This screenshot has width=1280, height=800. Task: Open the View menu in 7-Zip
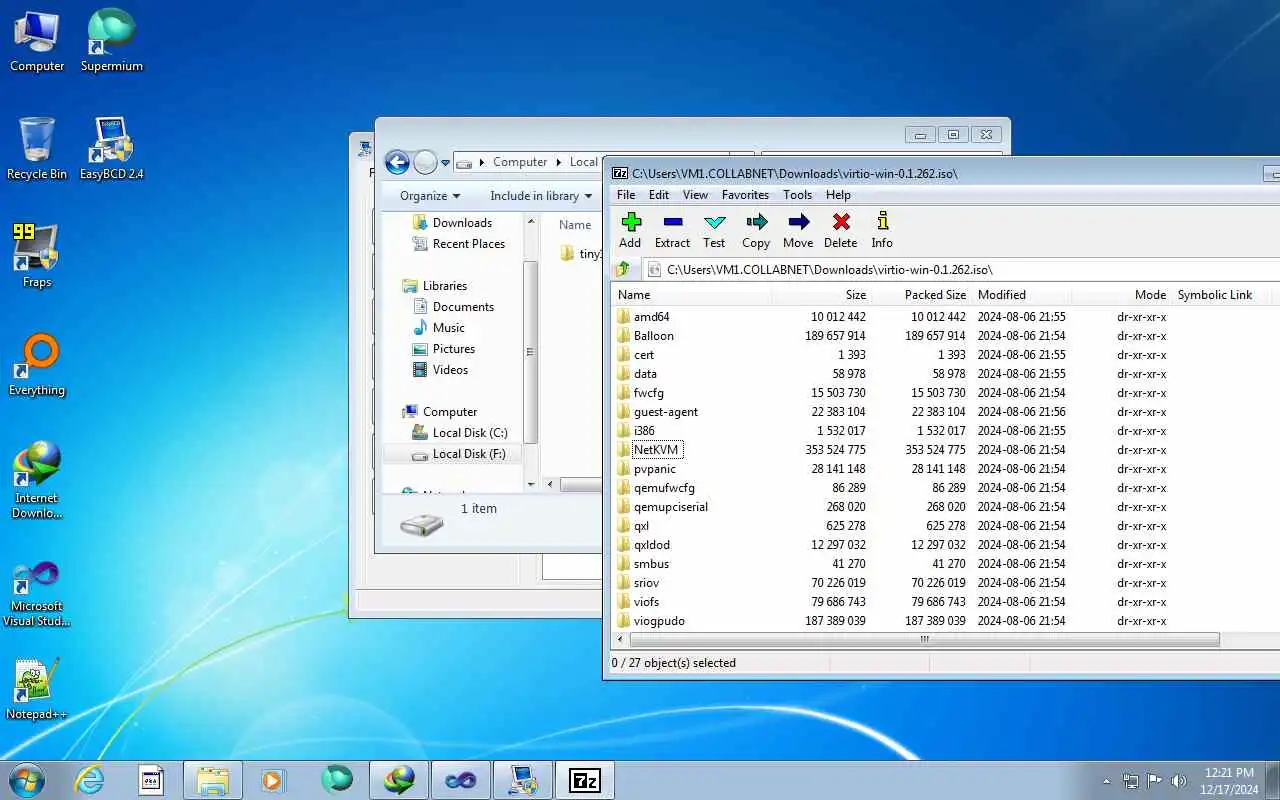point(695,195)
